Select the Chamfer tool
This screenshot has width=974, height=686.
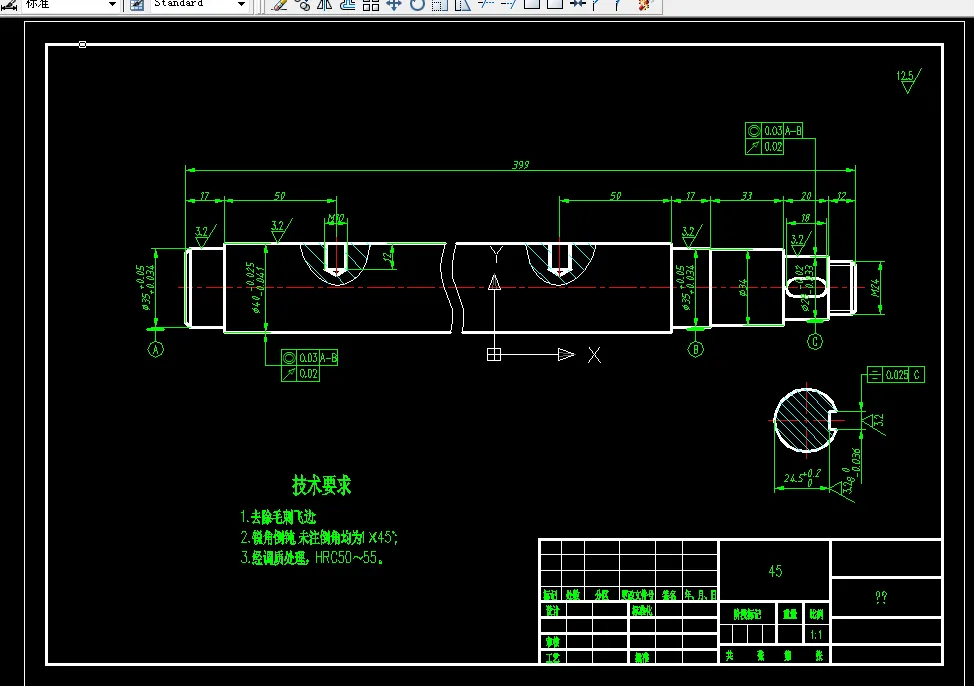point(598,5)
